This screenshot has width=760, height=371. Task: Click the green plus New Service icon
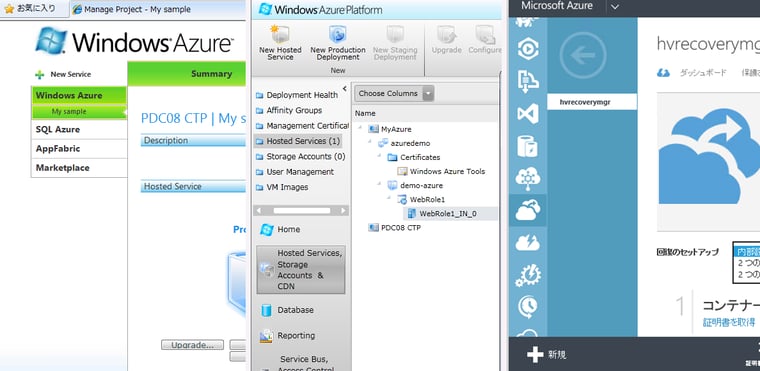(x=40, y=74)
